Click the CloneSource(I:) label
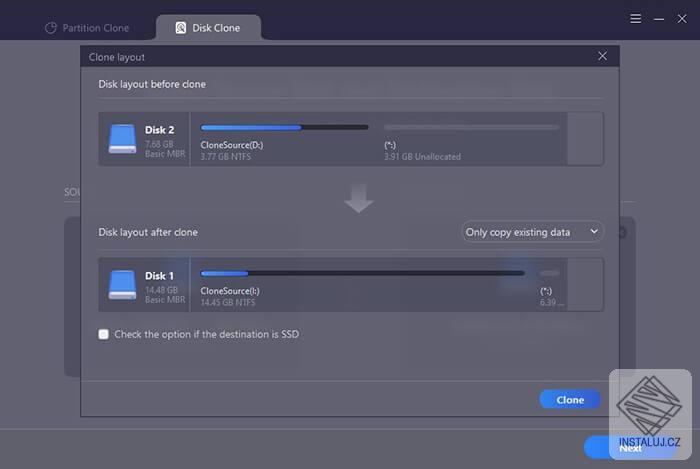 click(230, 291)
